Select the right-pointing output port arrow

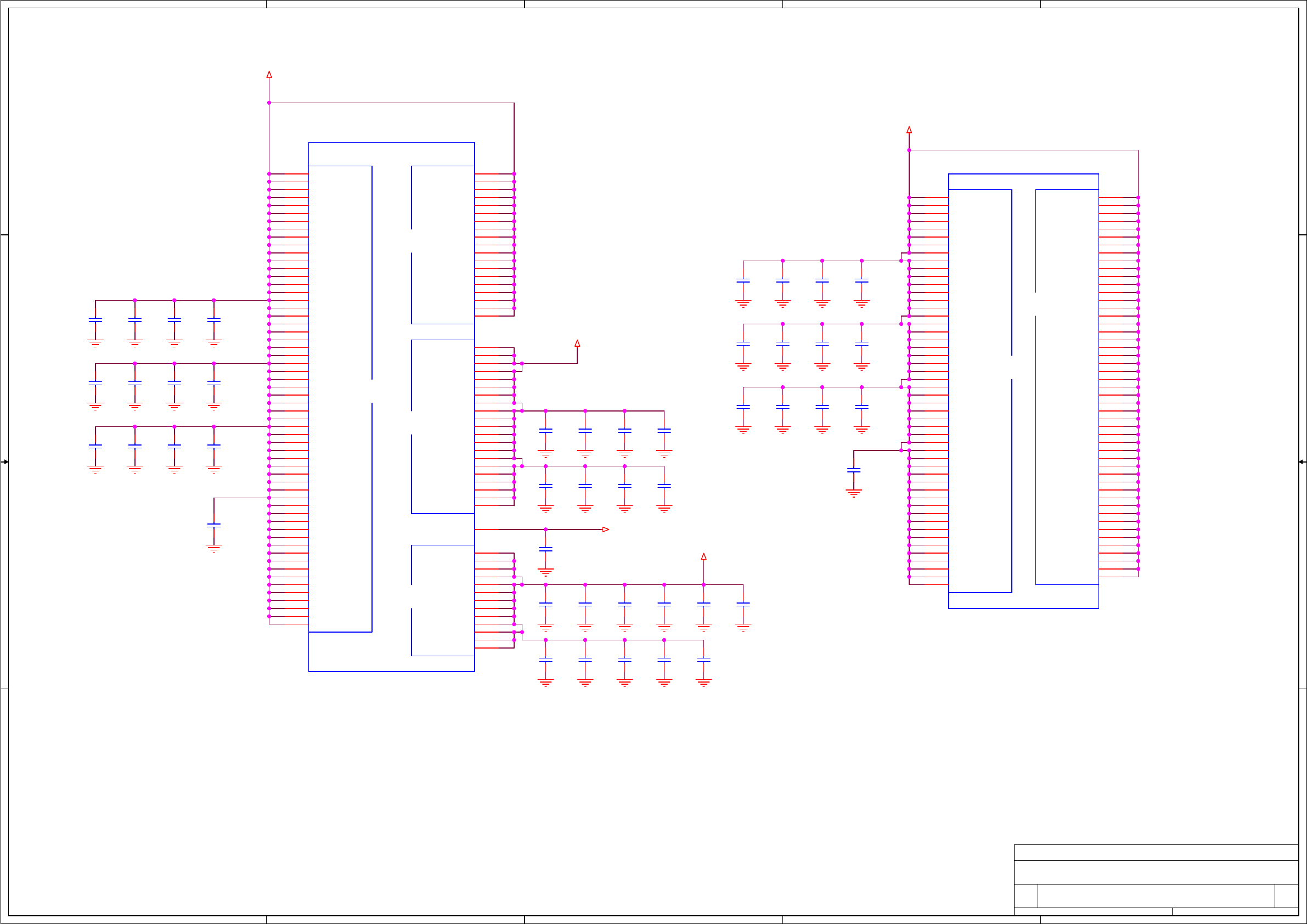tap(606, 529)
